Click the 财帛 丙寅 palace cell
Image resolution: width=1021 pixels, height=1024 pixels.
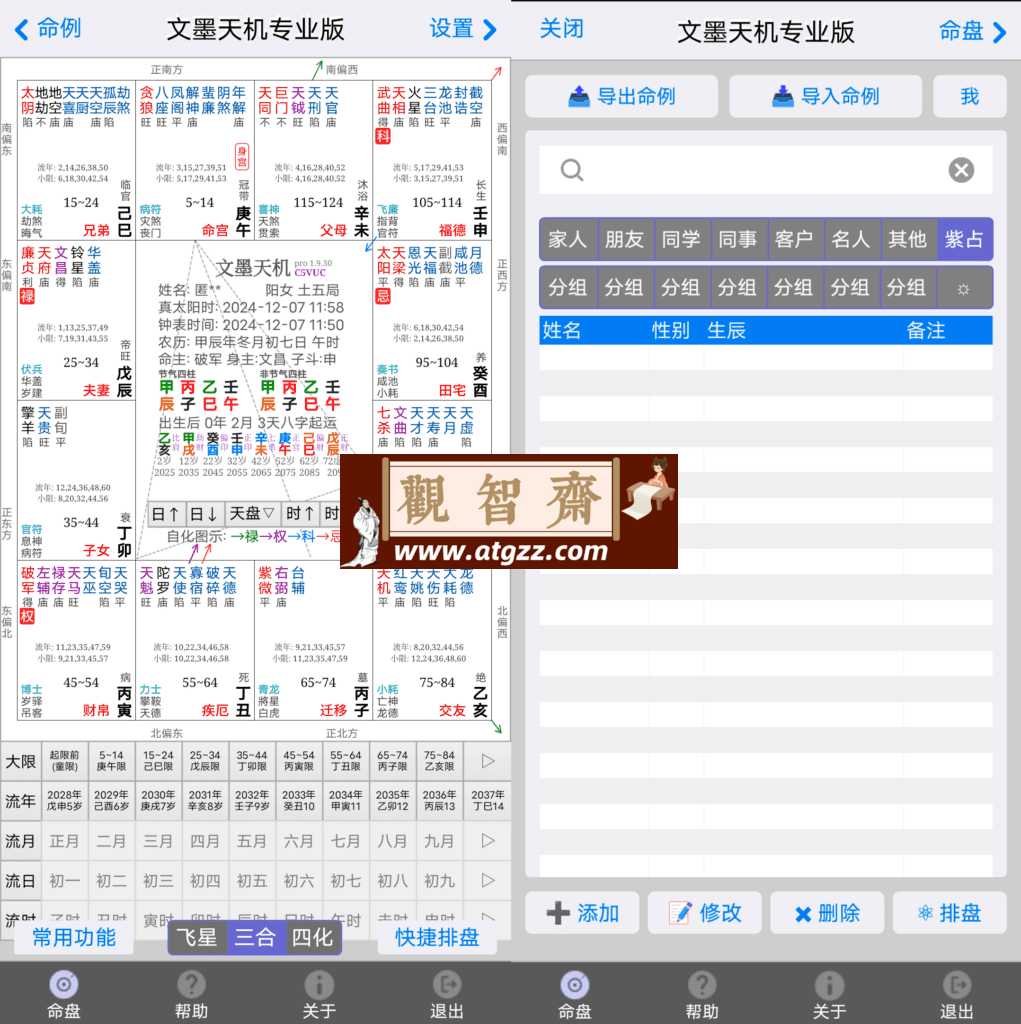[x=76, y=641]
